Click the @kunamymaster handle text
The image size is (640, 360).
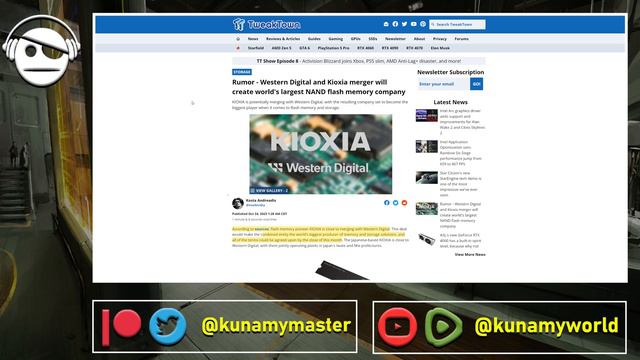pos(276,326)
